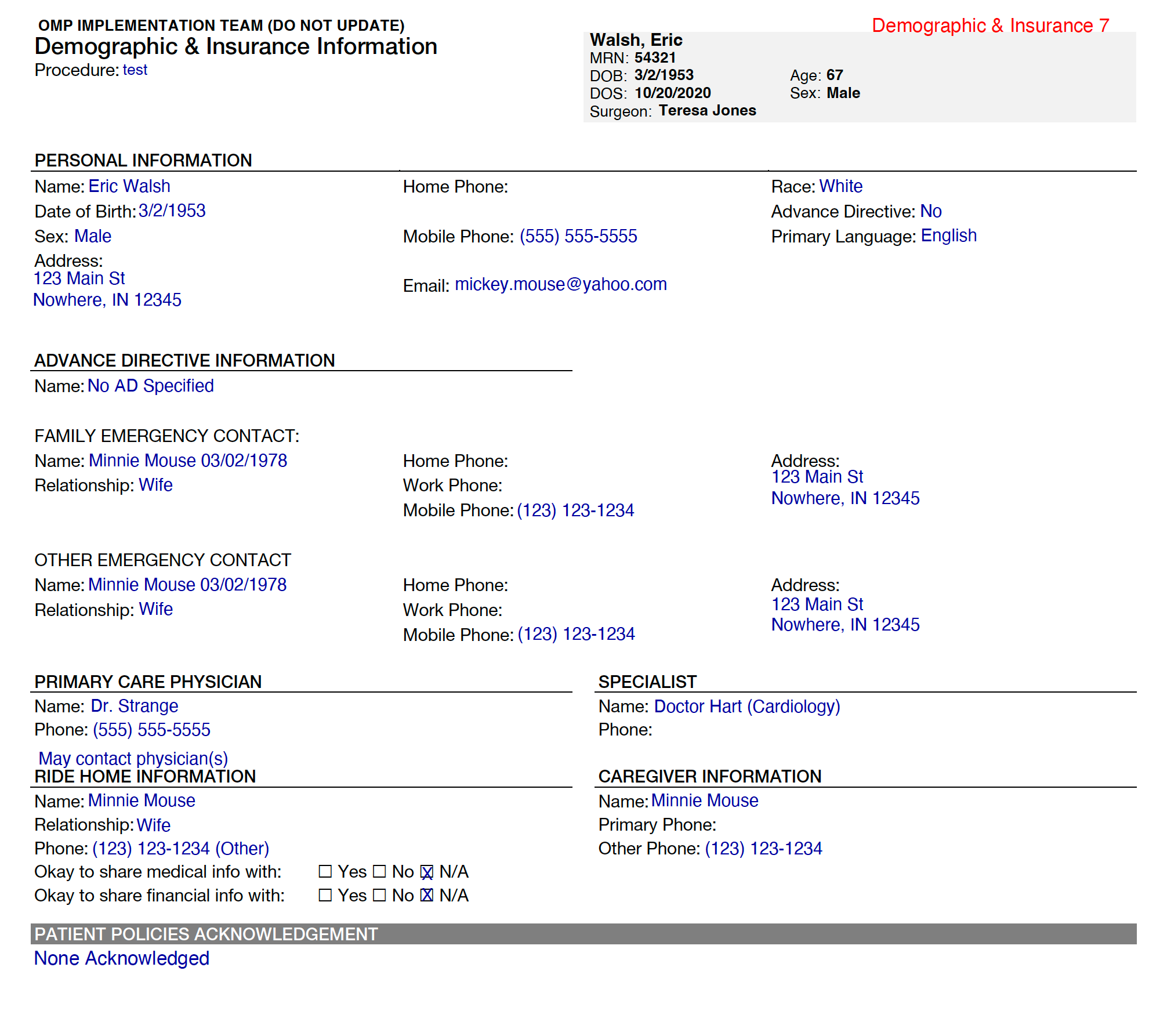Click Advance Directive value 'No'
The image size is (1167, 1036).
click(x=931, y=211)
